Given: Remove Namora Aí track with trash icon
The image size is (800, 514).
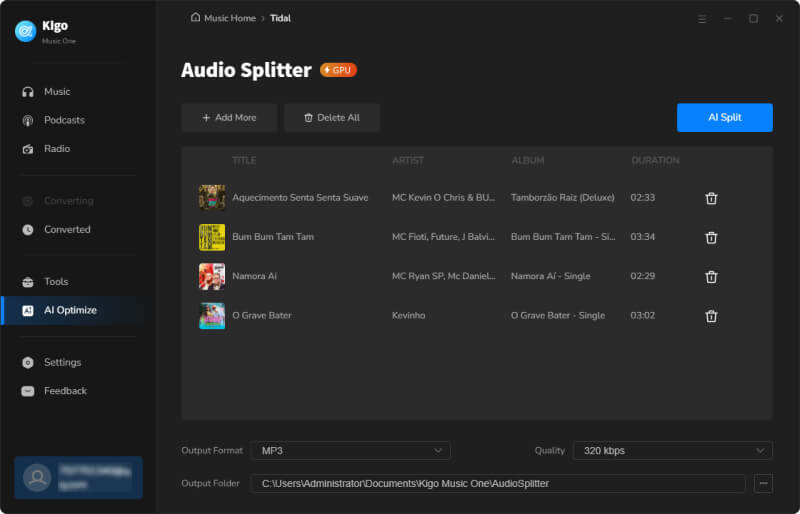Looking at the screenshot, I should (x=711, y=277).
